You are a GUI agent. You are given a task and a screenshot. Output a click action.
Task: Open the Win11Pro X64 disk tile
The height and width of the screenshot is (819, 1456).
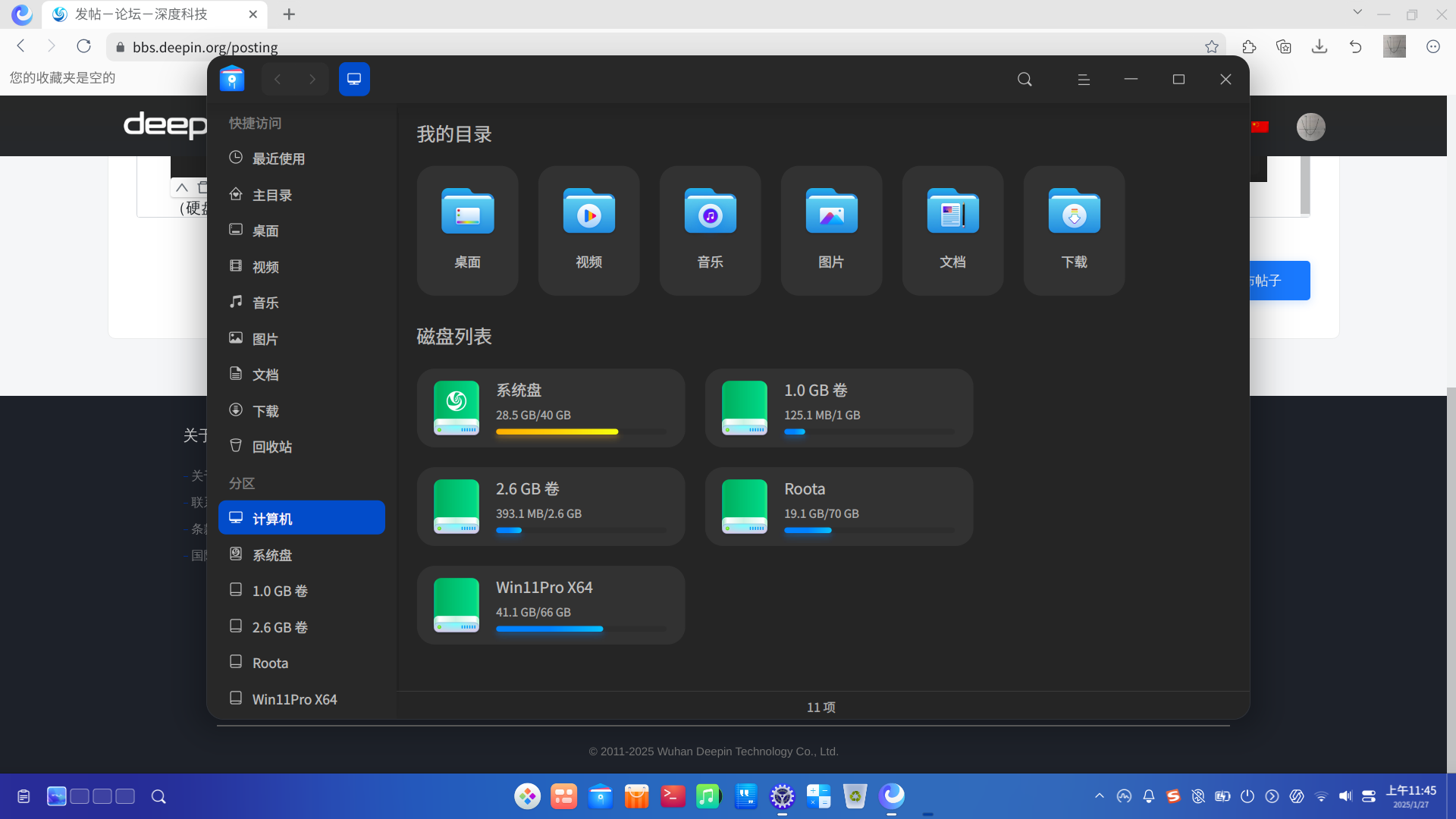pyautogui.click(x=551, y=605)
